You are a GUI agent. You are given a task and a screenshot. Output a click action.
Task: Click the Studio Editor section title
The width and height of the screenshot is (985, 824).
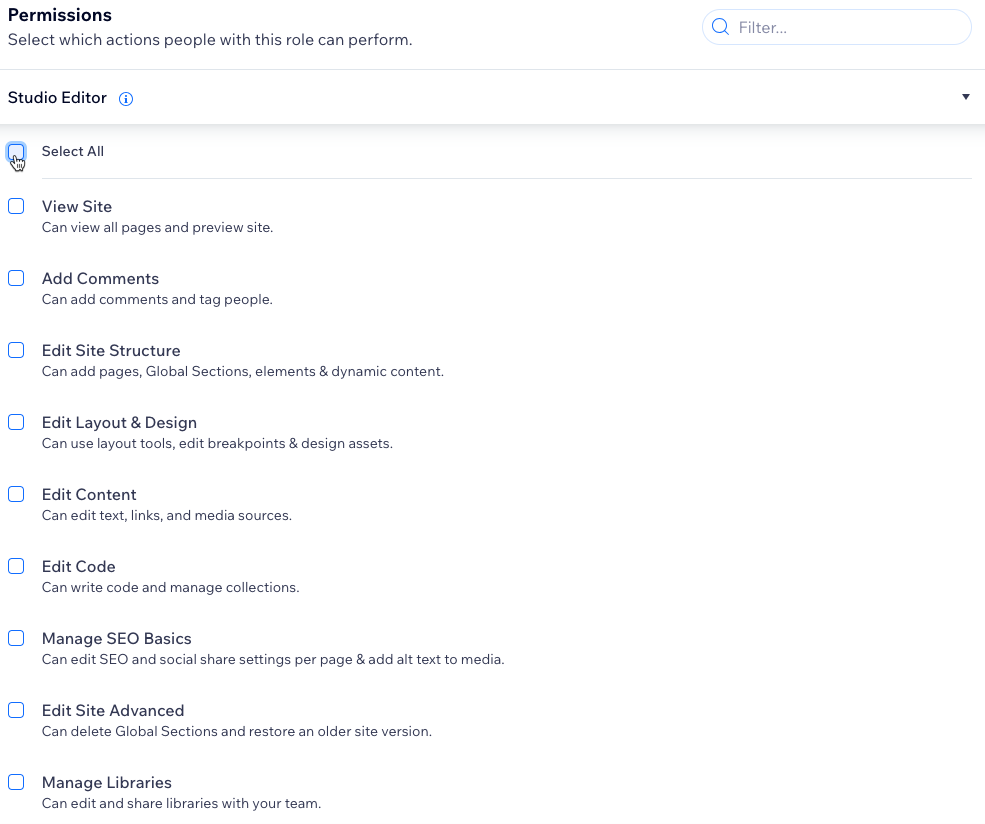57,98
